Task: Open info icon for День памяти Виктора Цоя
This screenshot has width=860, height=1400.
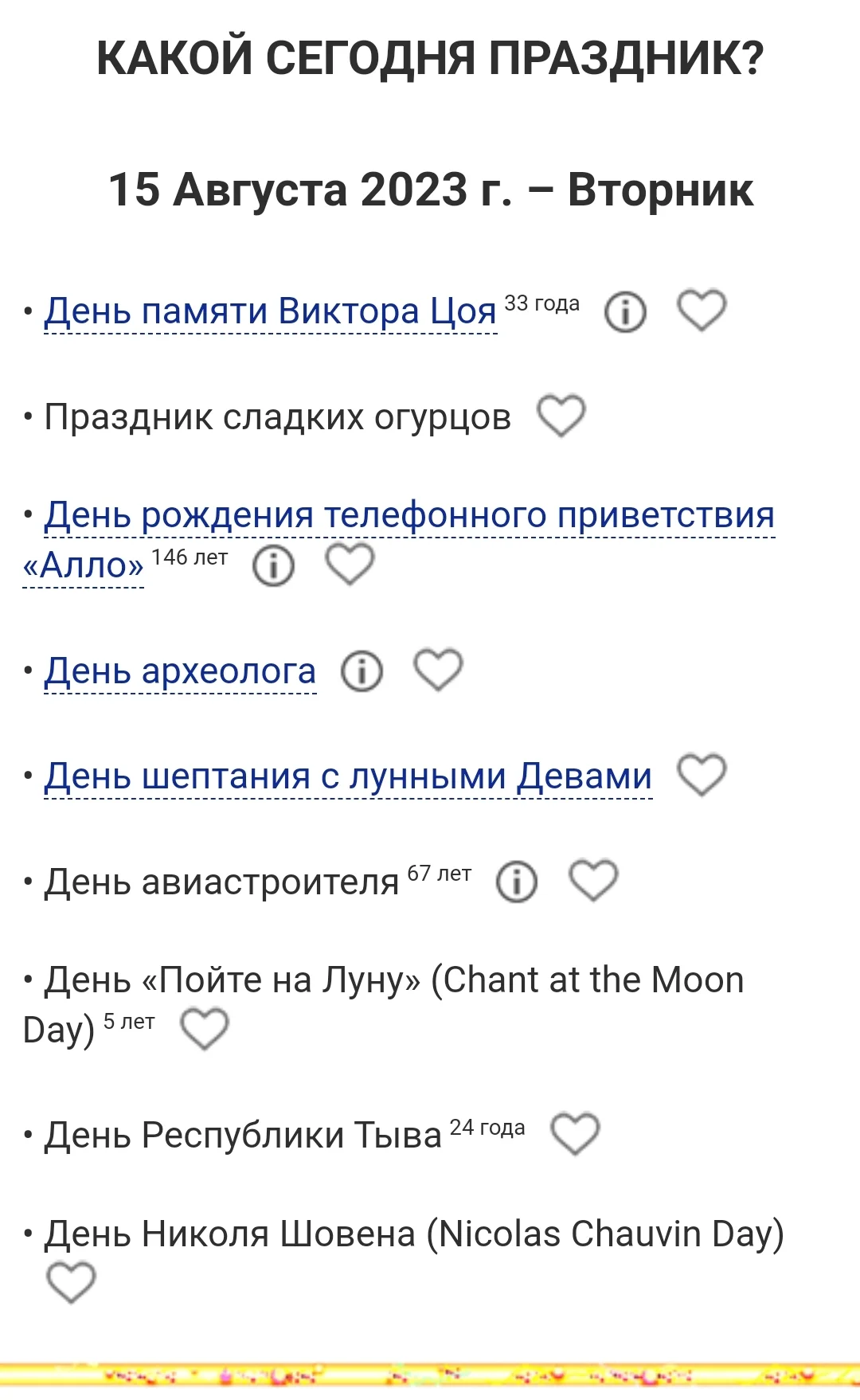Action: pyautogui.click(x=625, y=311)
